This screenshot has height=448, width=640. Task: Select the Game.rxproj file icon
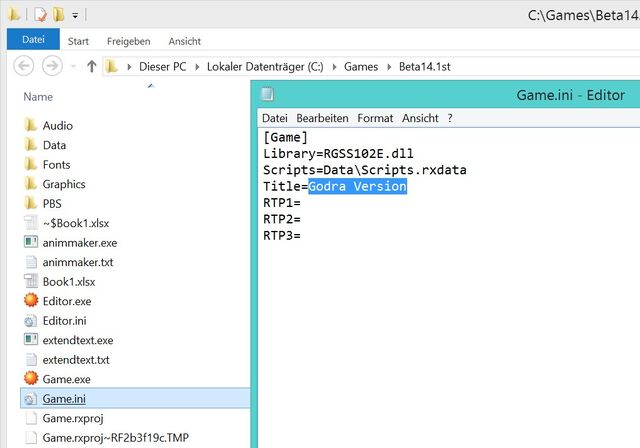tap(31, 418)
